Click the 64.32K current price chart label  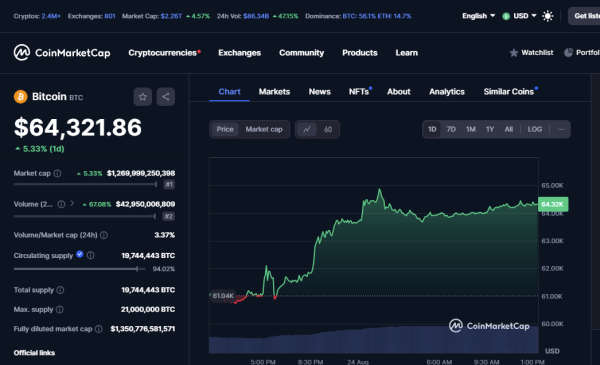point(553,204)
